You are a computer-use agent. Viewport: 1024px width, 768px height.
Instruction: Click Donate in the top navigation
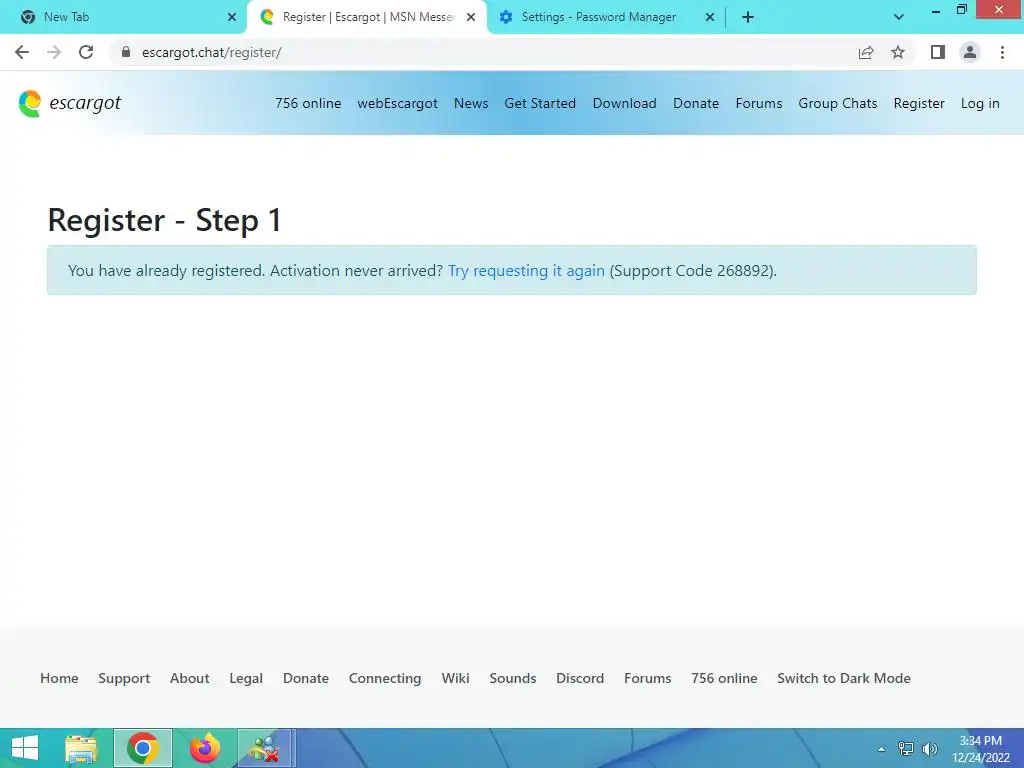click(x=696, y=103)
